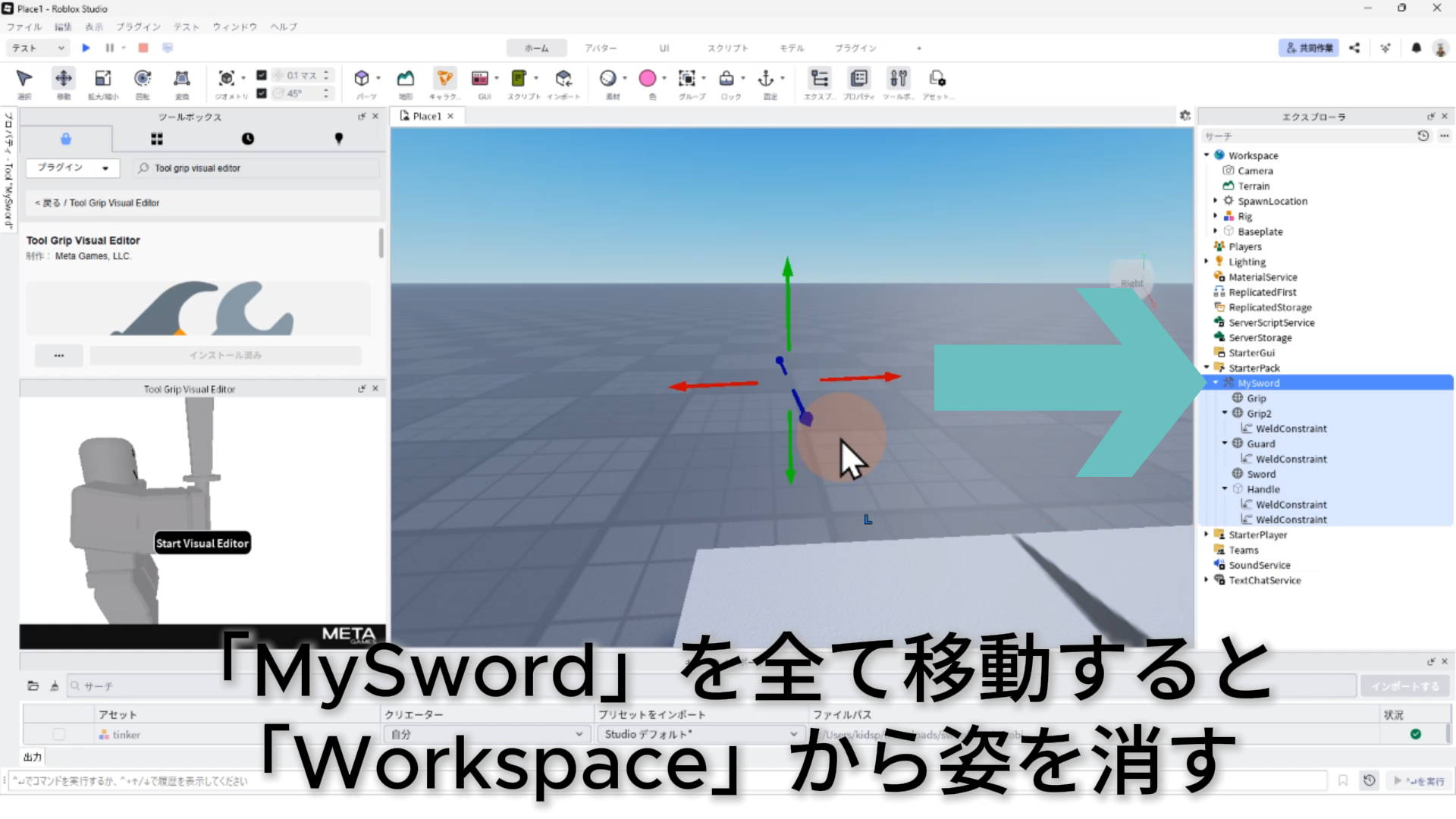Switch to the スクリプト ribbon tab
Image resolution: width=1456 pixels, height=819 pixels.
[x=727, y=48]
